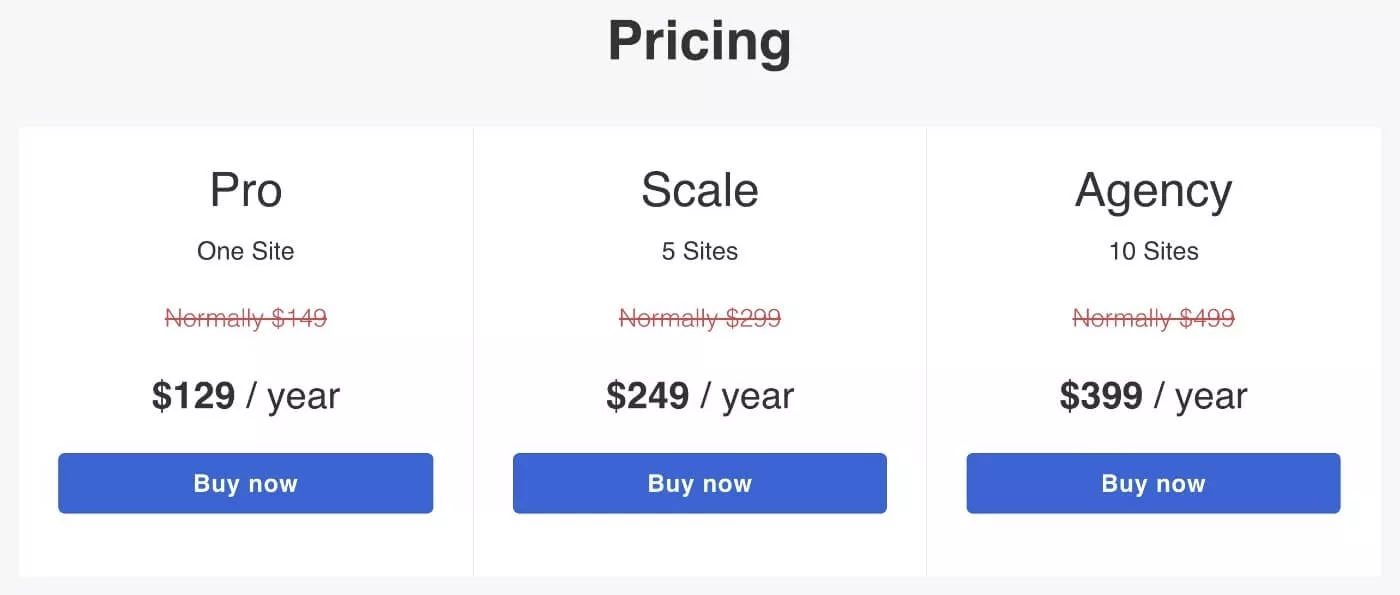Image resolution: width=1400 pixels, height=595 pixels.
Task: Click the Pro plan title
Action: tap(246, 189)
